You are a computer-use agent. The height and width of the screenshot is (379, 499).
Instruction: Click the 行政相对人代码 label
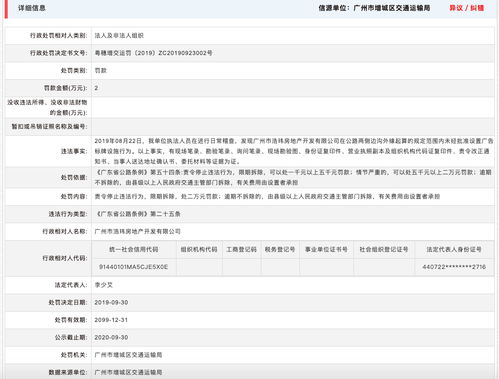coord(65,258)
